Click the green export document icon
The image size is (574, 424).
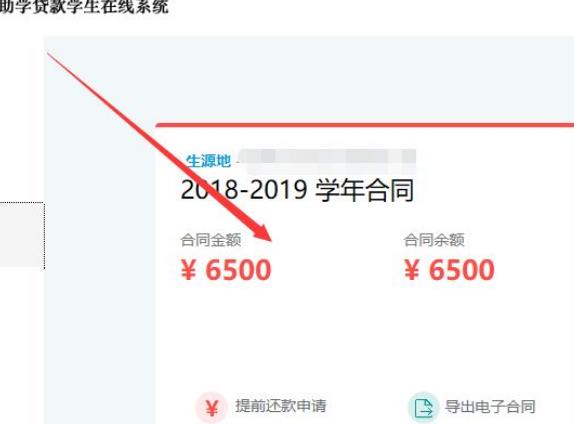tap(424, 407)
